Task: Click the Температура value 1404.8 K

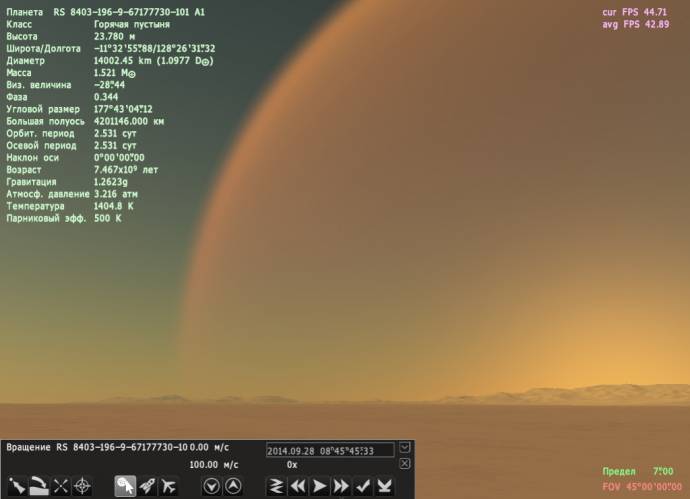Action: pyautogui.click(x=113, y=206)
